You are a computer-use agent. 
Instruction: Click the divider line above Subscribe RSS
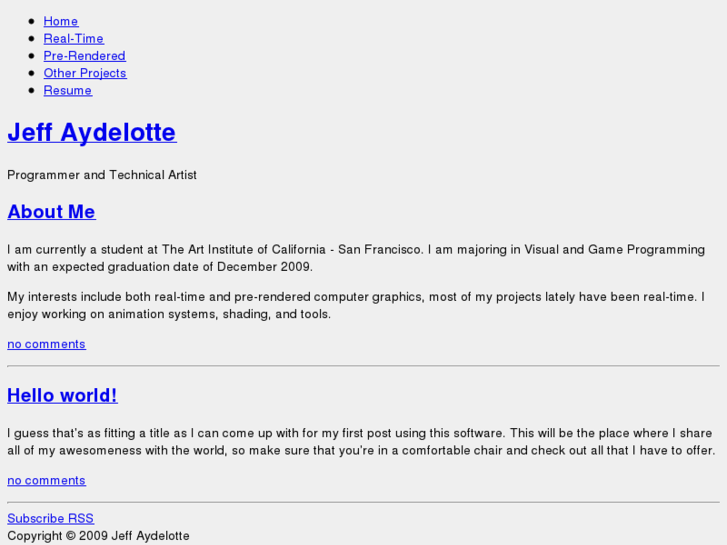coord(363,502)
